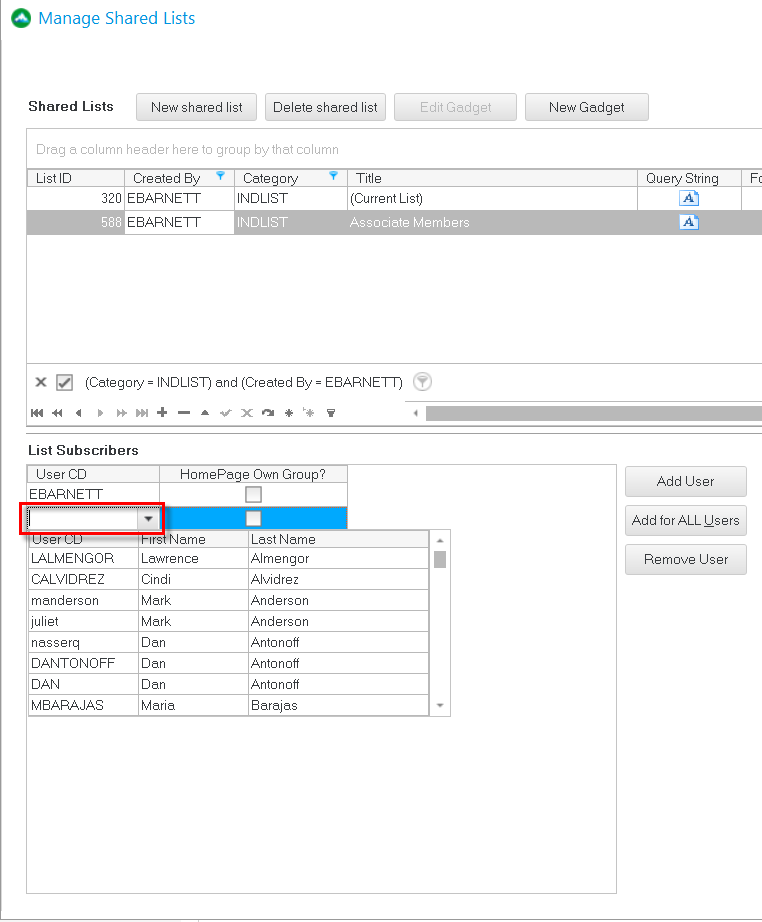Open the Created By column filter
Image resolution: width=762 pixels, height=922 pixels.
point(220,176)
